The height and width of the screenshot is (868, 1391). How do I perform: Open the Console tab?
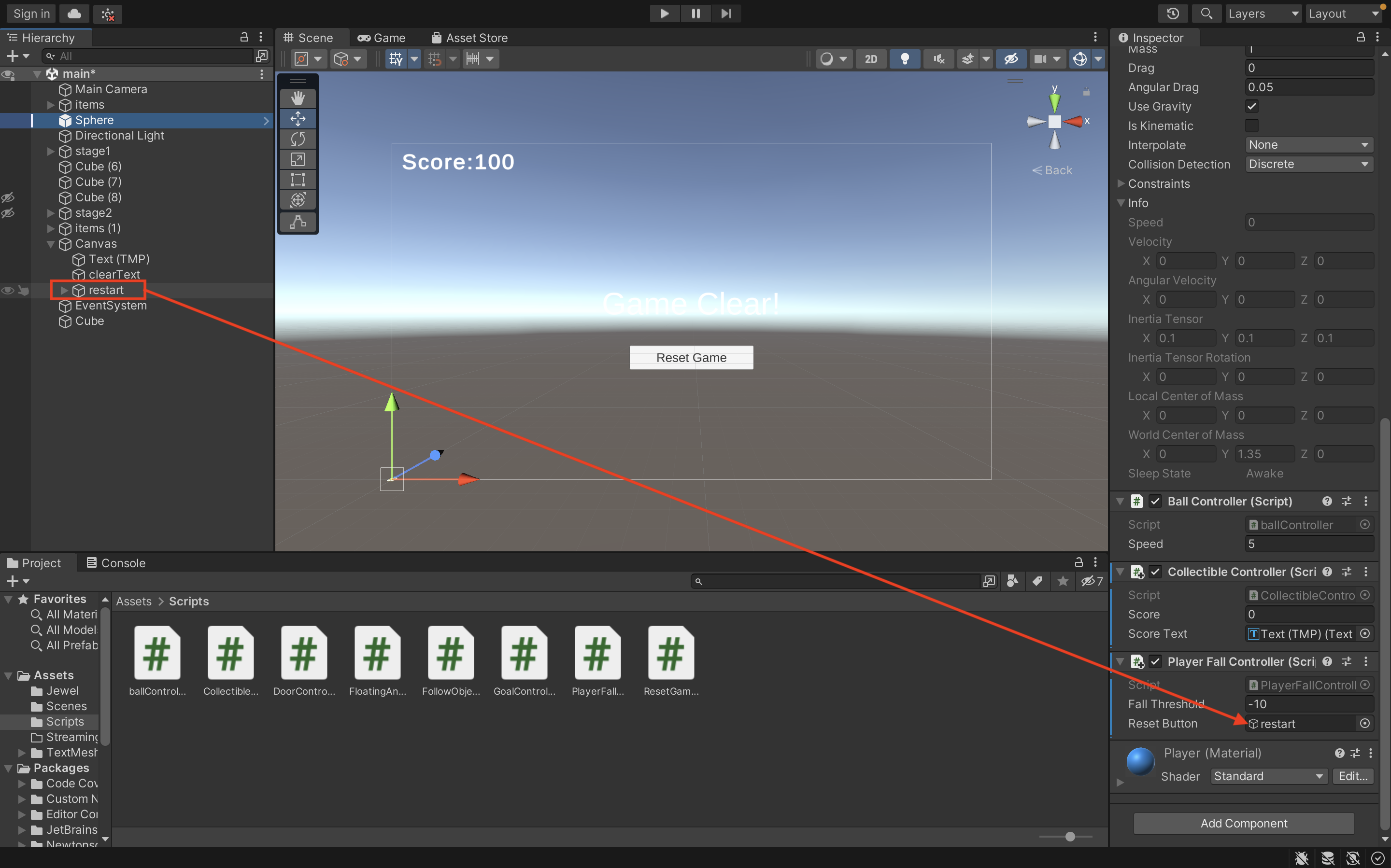pyautogui.click(x=115, y=562)
